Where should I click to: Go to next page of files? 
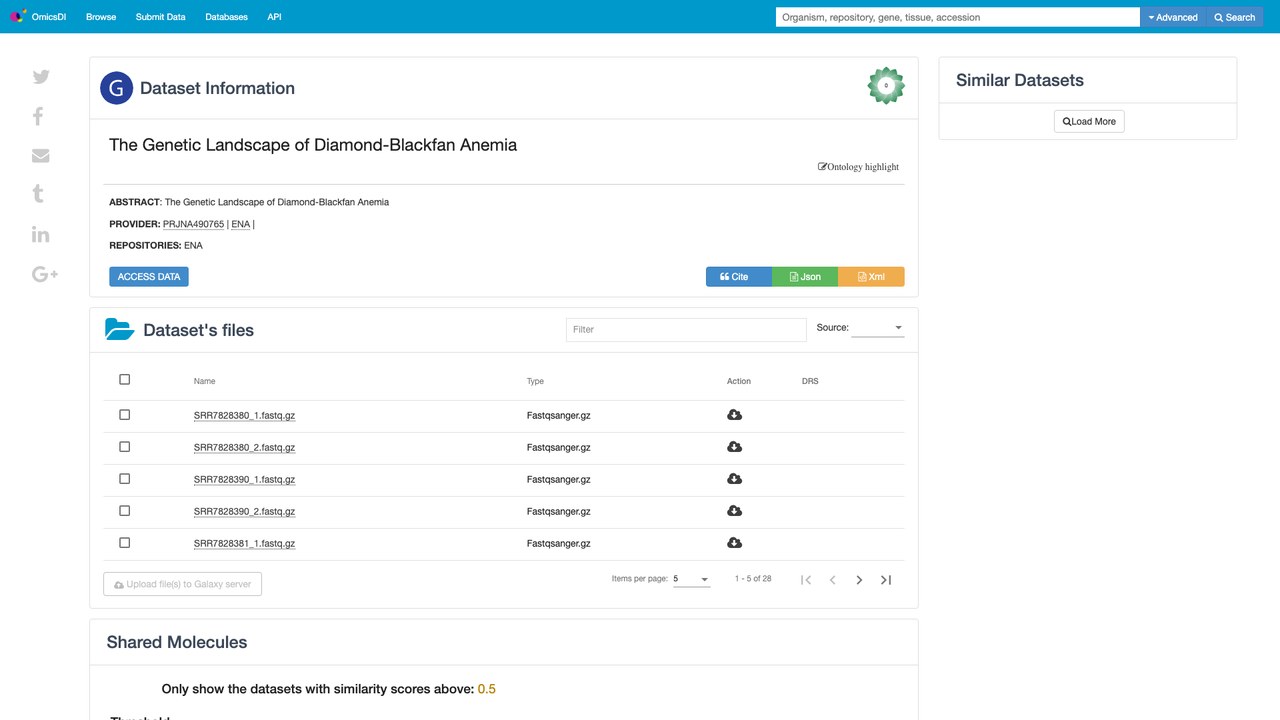pos(859,580)
